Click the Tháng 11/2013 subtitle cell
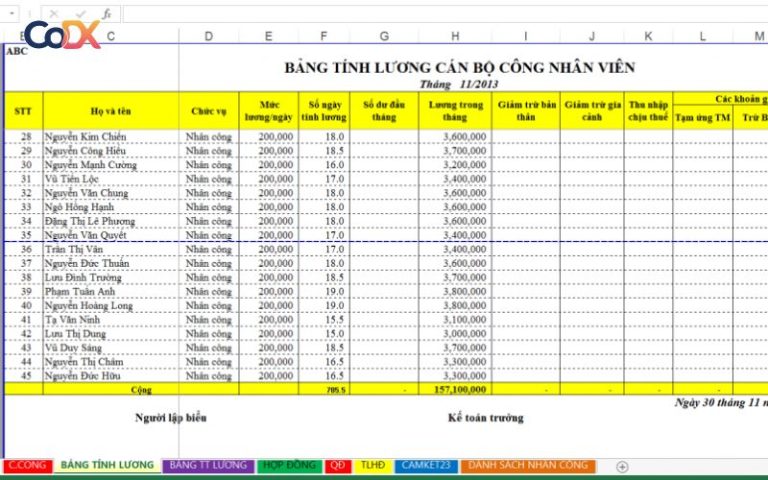This screenshot has height=480, width=768. pyautogui.click(x=459, y=84)
